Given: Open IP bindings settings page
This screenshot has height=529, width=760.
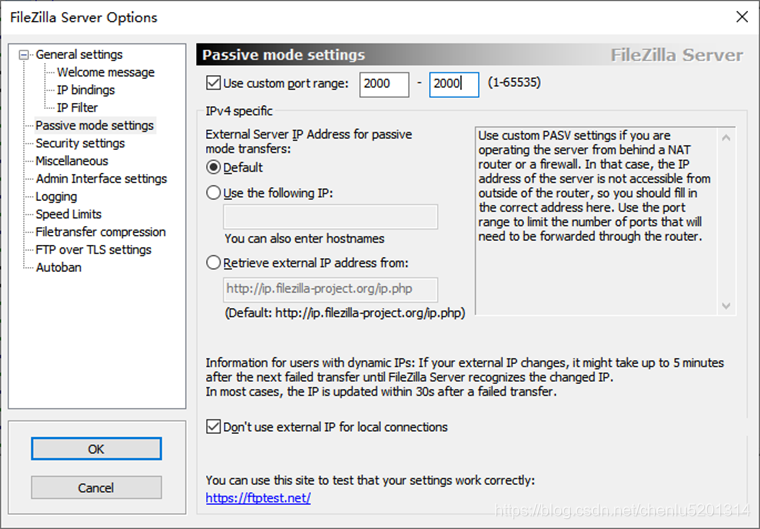Looking at the screenshot, I should coord(85,90).
